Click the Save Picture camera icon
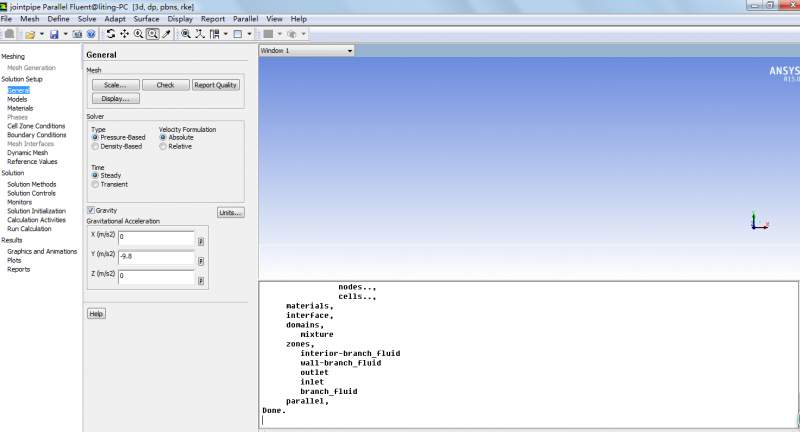 coord(77,34)
